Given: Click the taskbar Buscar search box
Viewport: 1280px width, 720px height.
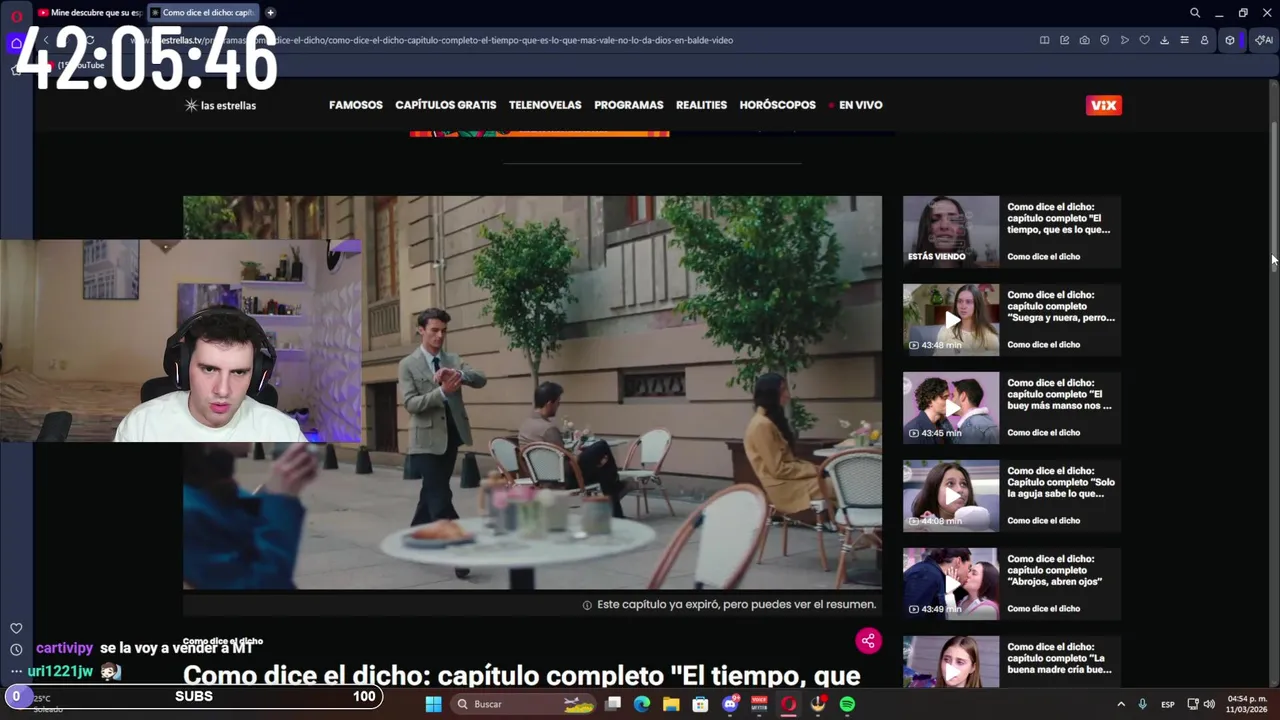Looking at the screenshot, I should click(523, 704).
